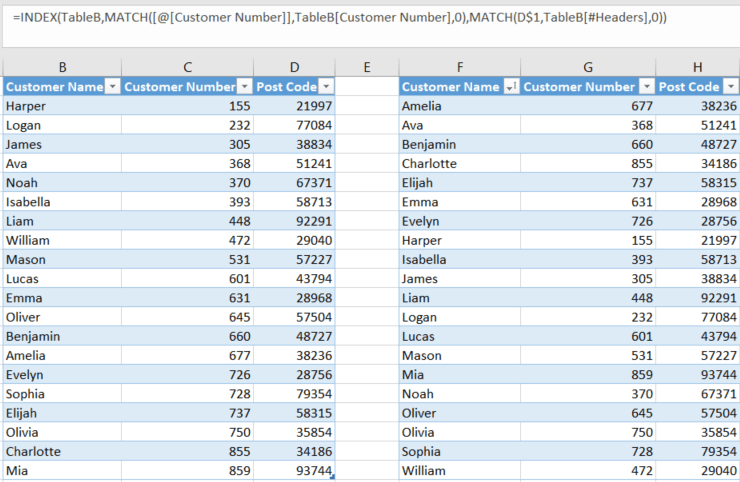Open Customer Number filter dropdown in column C
740x482 pixels.
[x=244, y=87]
